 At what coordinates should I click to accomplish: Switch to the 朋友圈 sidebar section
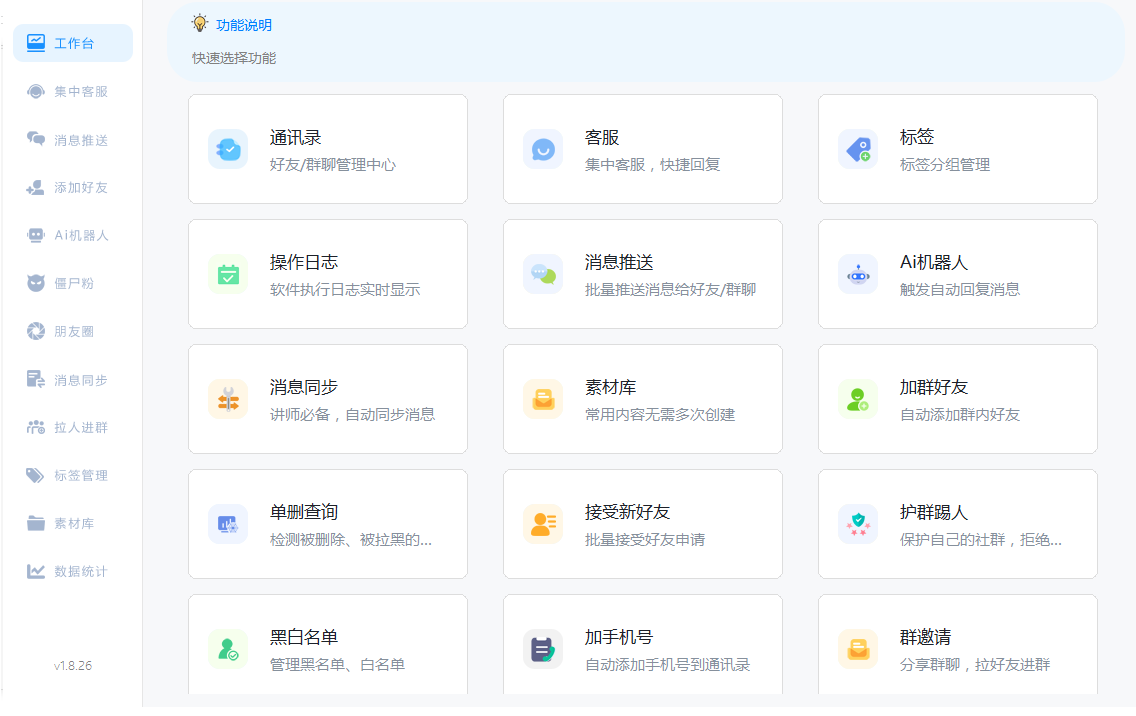(72, 331)
